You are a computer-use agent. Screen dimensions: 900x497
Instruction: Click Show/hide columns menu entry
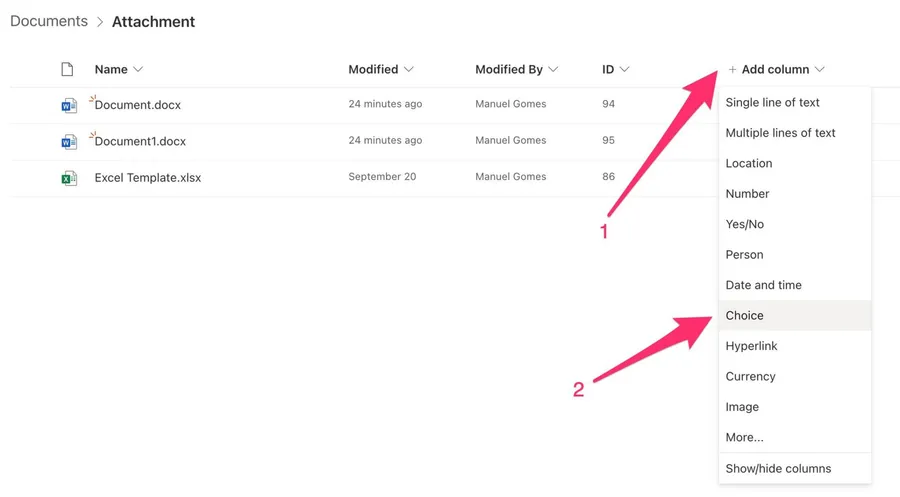pyautogui.click(x=778, y=469)
